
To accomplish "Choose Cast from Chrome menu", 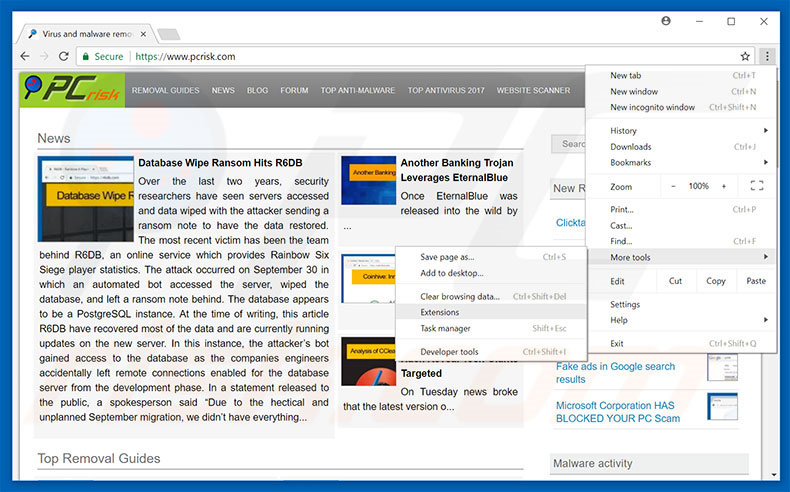I will click(681, 226).
